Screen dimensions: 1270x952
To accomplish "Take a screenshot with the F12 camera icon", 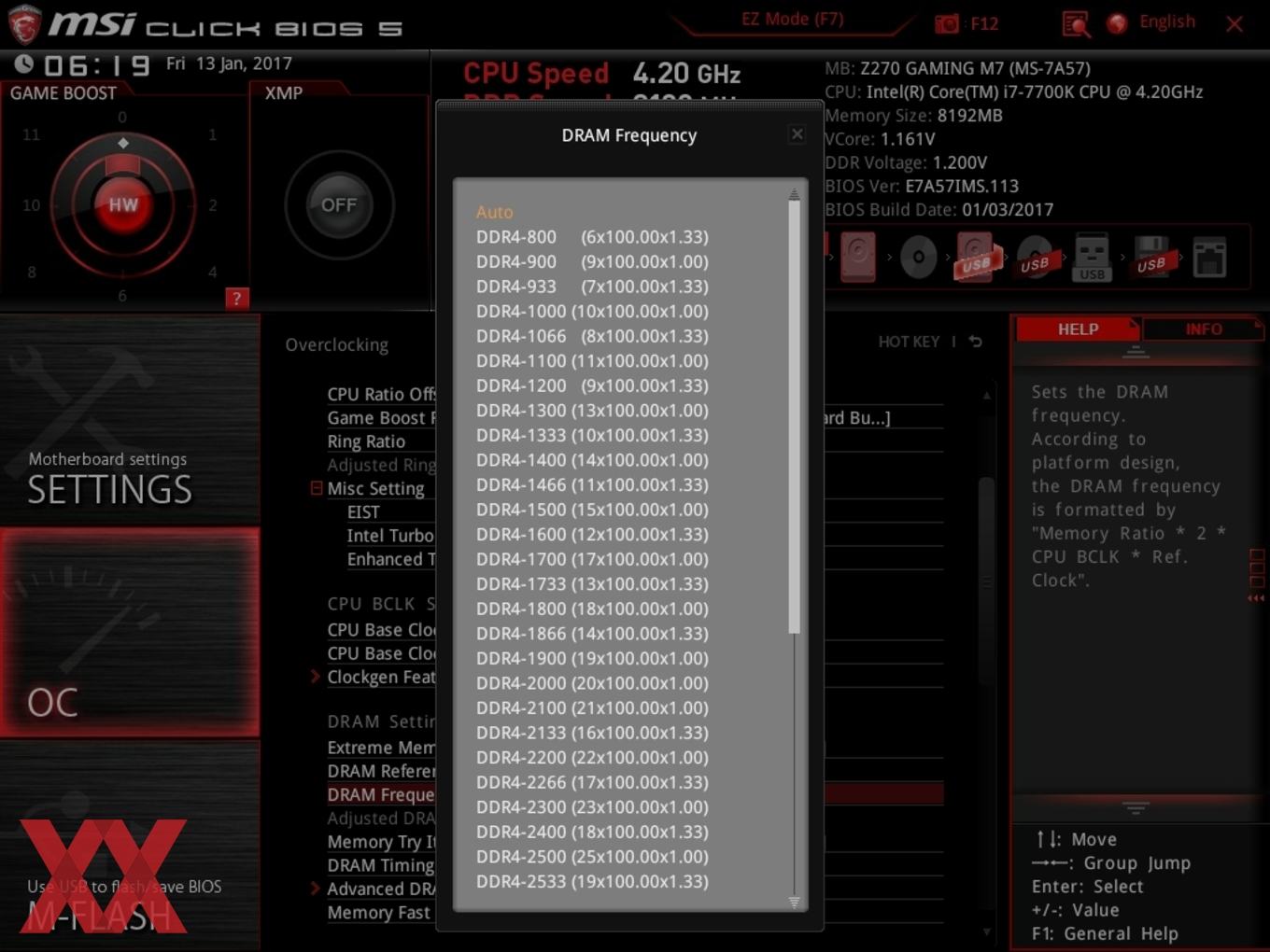I will point(947,23).
